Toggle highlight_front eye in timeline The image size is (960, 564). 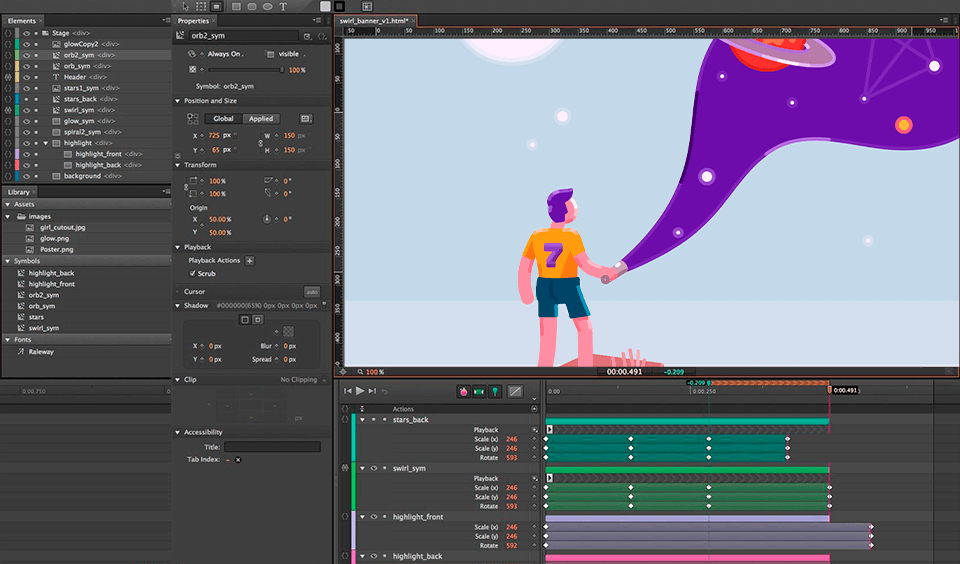373,517
